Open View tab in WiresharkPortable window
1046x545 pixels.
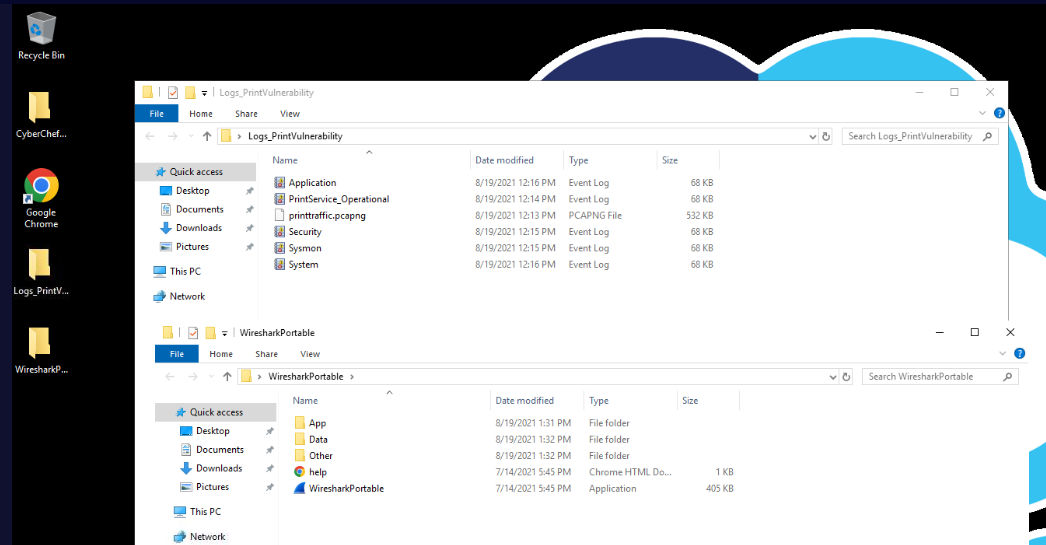(310, 354)
